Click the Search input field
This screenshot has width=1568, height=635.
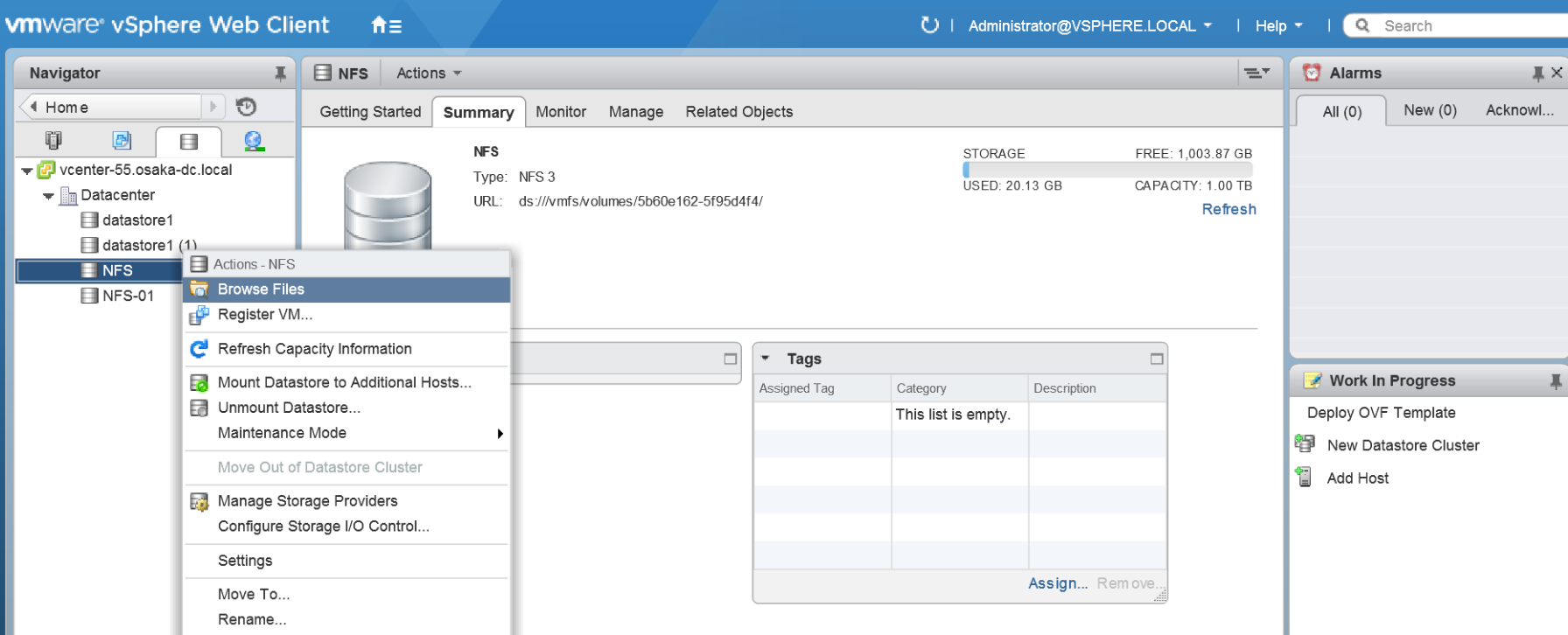pos(1470,26)
